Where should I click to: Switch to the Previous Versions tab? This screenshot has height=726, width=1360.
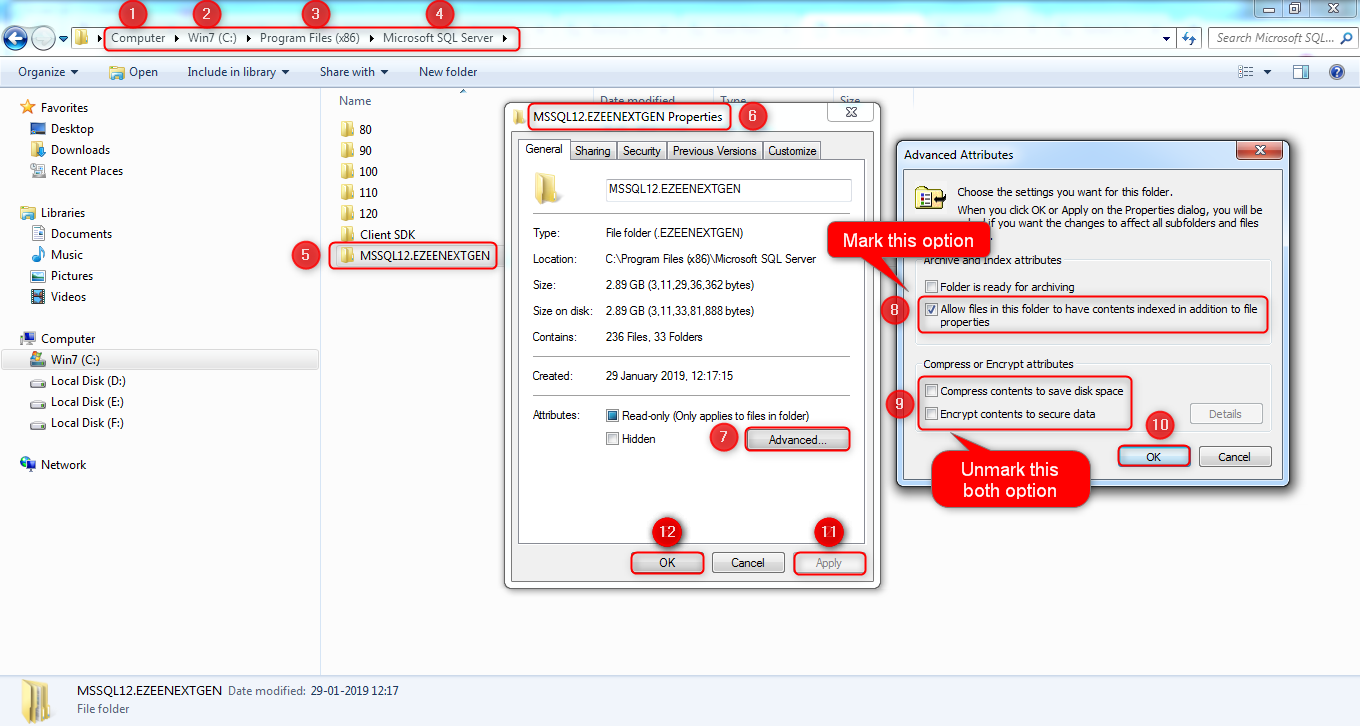point(714,151)
